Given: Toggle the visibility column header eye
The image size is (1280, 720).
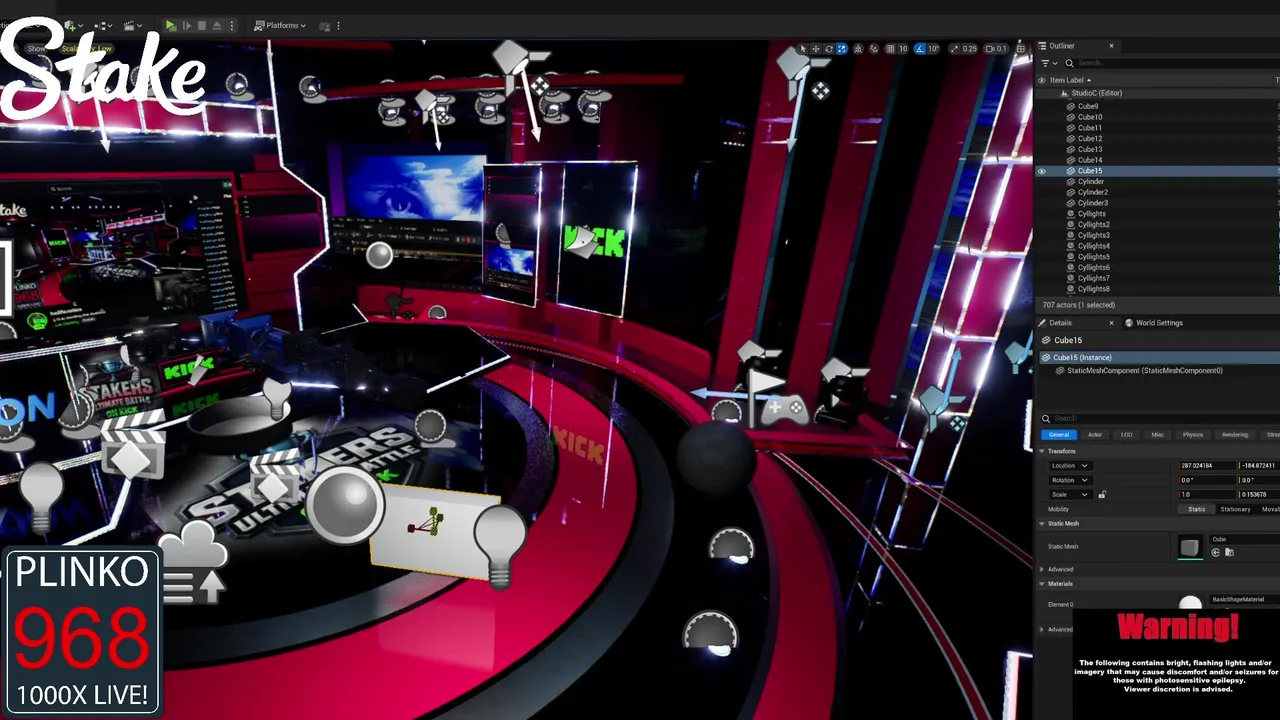Looking at the screenshot, I should coord(1042,80).
